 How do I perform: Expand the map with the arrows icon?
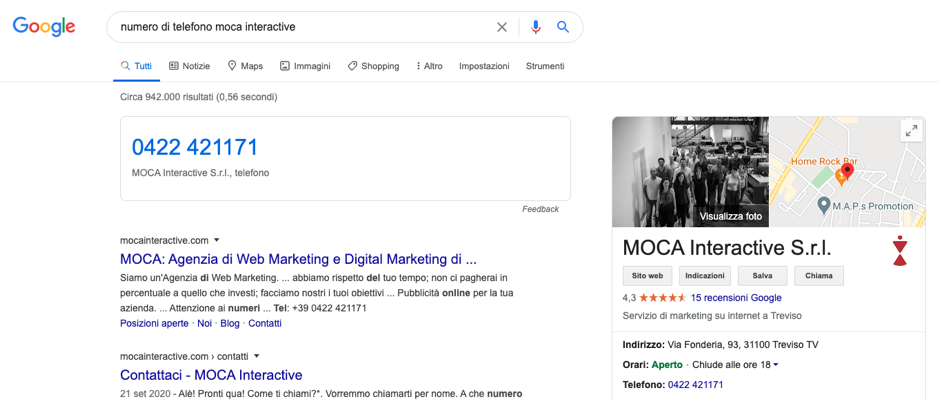click(911, 131)
